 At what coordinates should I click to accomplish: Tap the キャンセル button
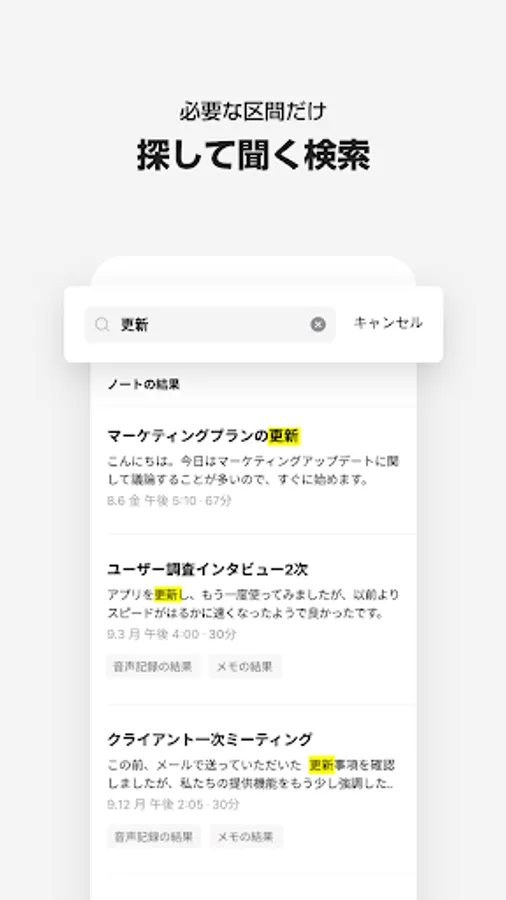[388, 323]
